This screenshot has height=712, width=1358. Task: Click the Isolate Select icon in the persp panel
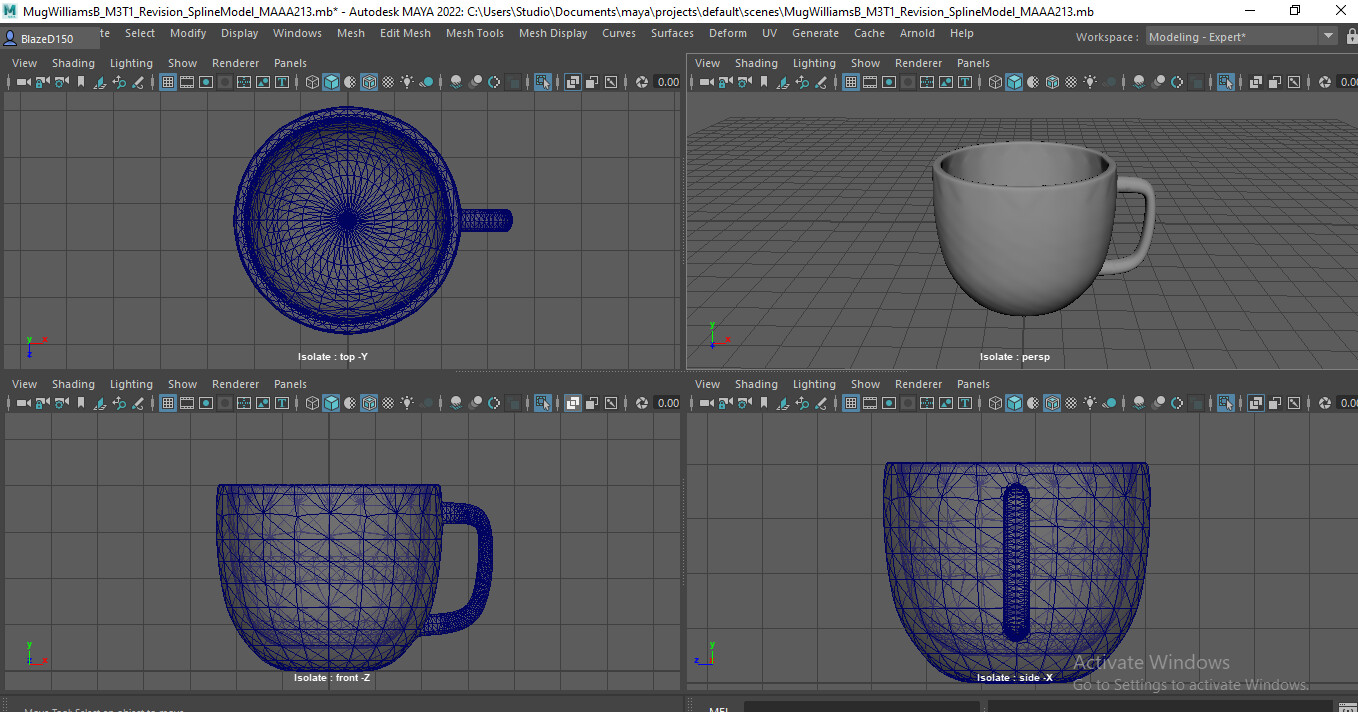(x=1228, y=82)
